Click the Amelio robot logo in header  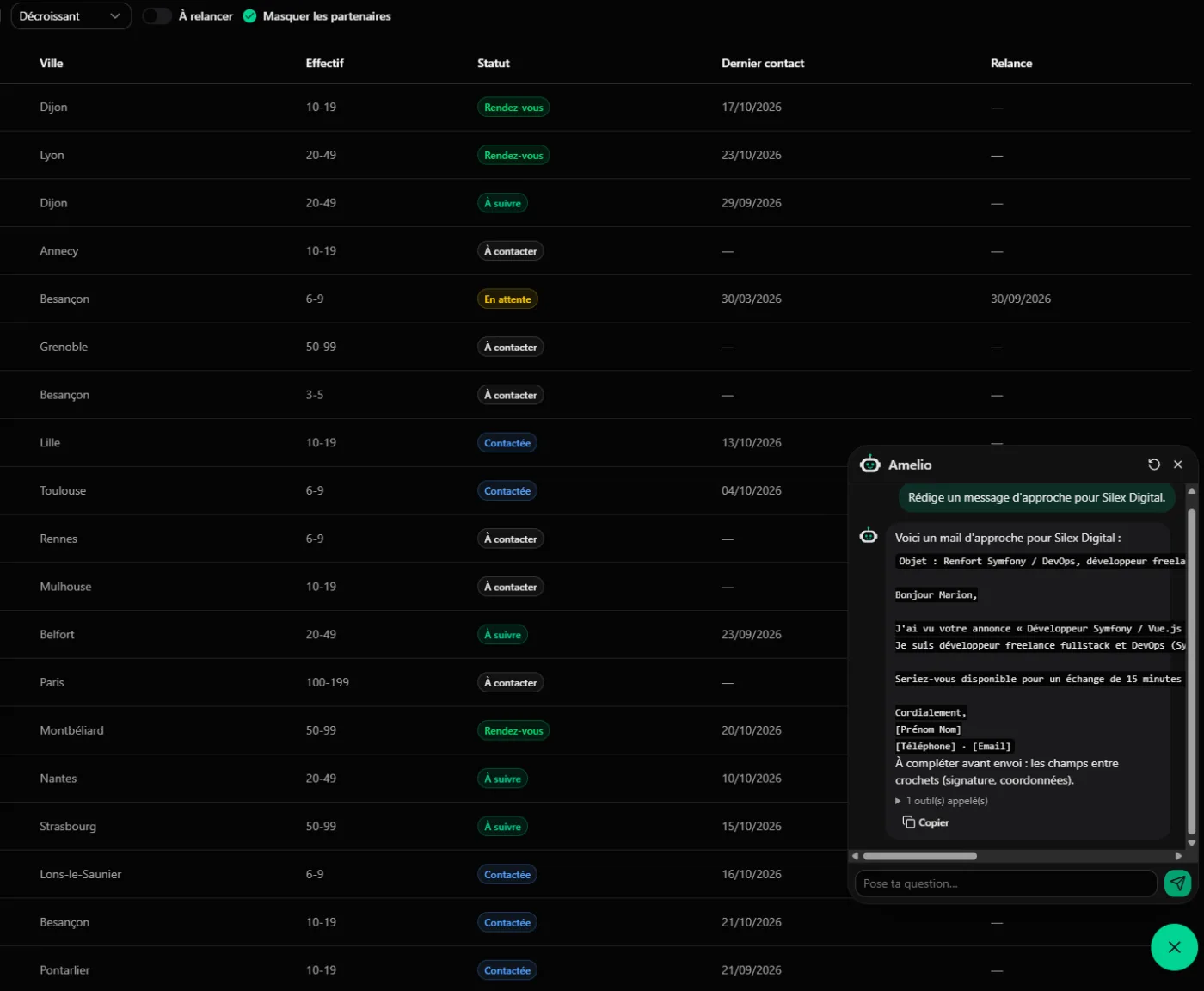[870, 464]
